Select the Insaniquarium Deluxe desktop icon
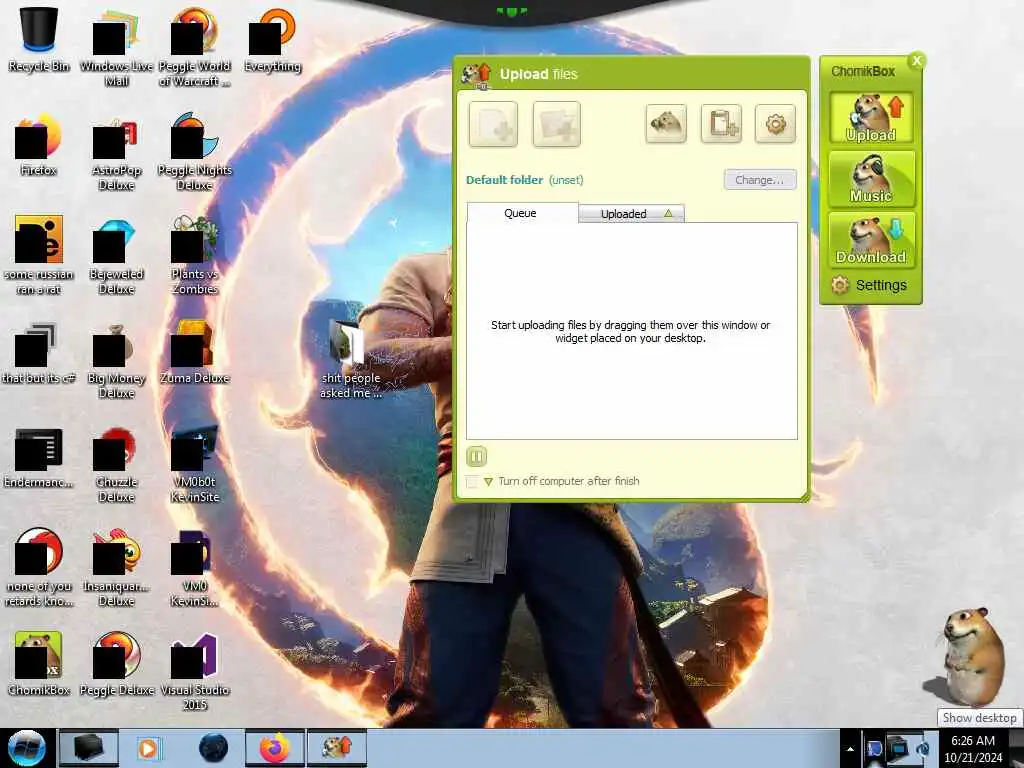This screenshot has height=768, width=1024. pos(116,568)
